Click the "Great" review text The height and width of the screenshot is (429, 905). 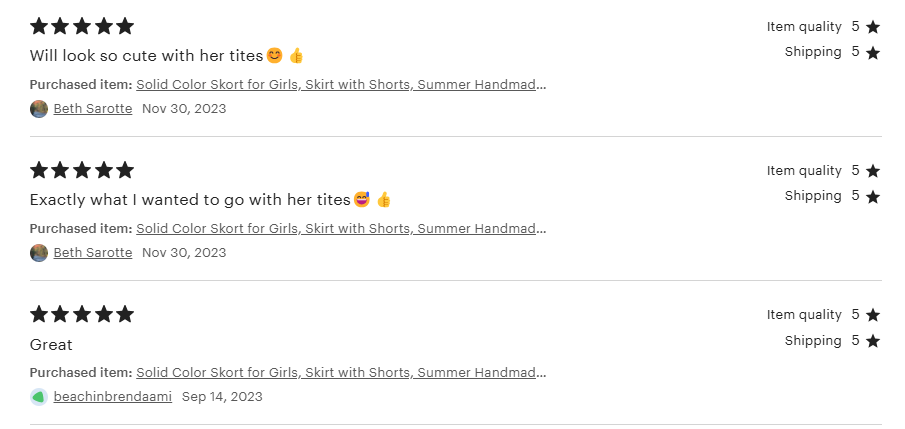(x=51, y=345)
